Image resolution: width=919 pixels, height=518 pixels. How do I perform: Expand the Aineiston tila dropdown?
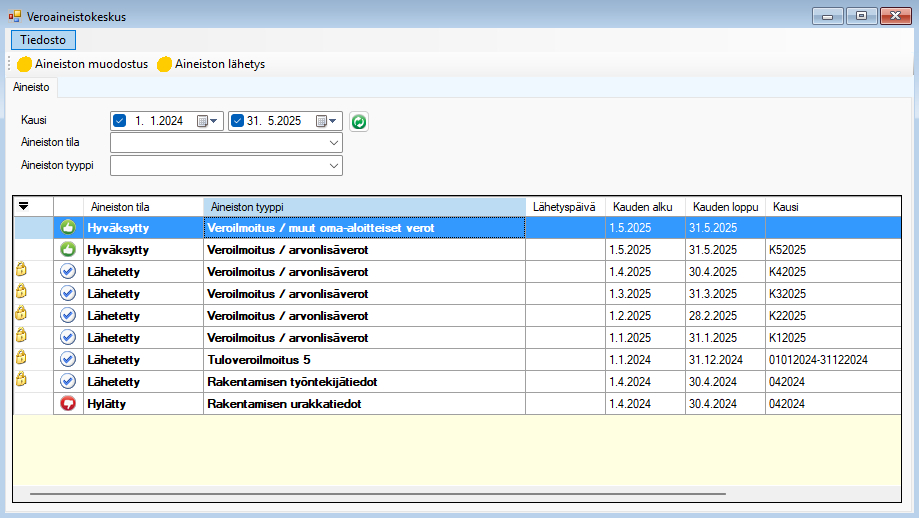click(x=334, y=143)
